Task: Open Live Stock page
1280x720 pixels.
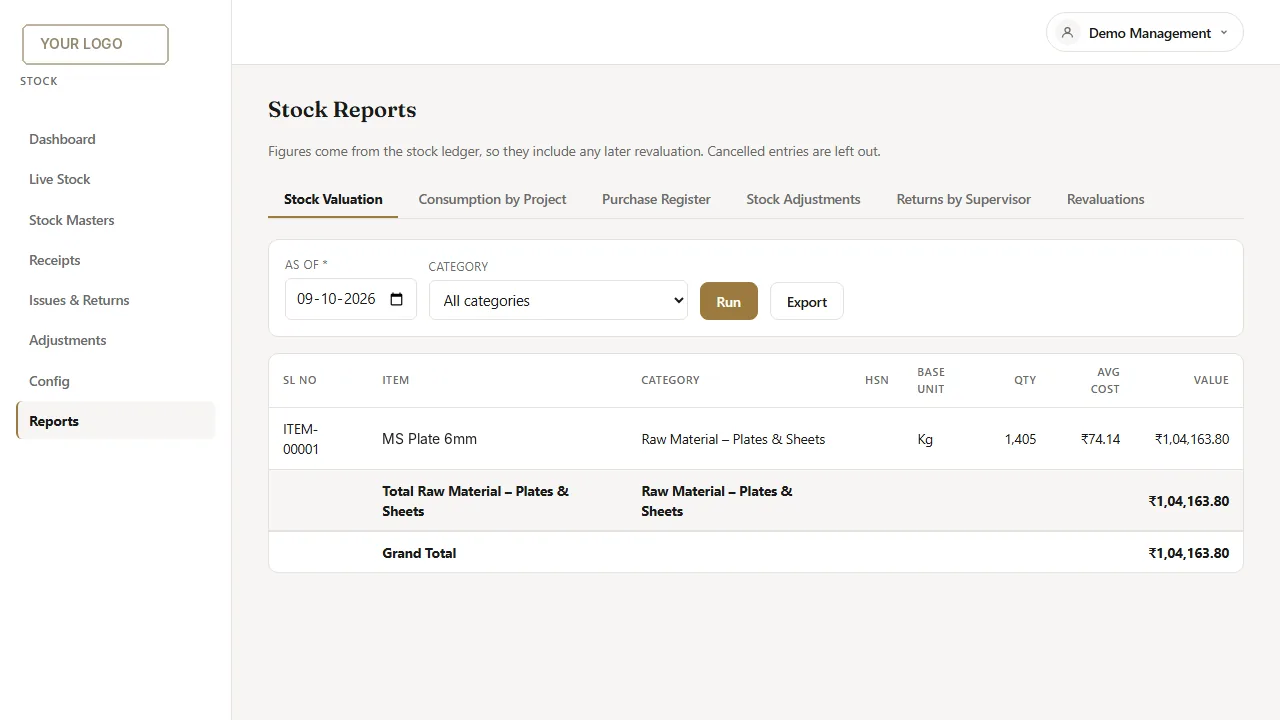Action: click(x=116, y=179)
